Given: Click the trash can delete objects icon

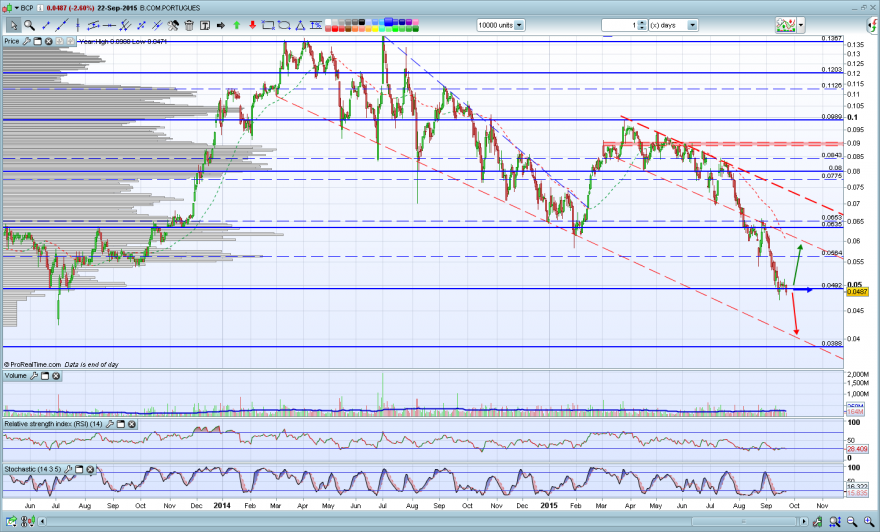Looking at the screenshot, I should click(x=189, y=25).
